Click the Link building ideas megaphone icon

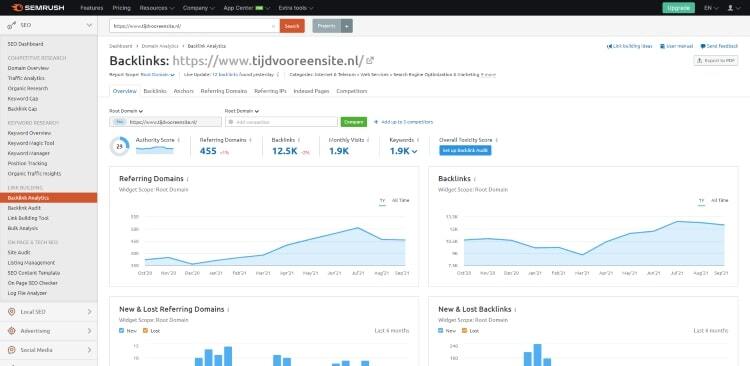[x=609, y=46]
